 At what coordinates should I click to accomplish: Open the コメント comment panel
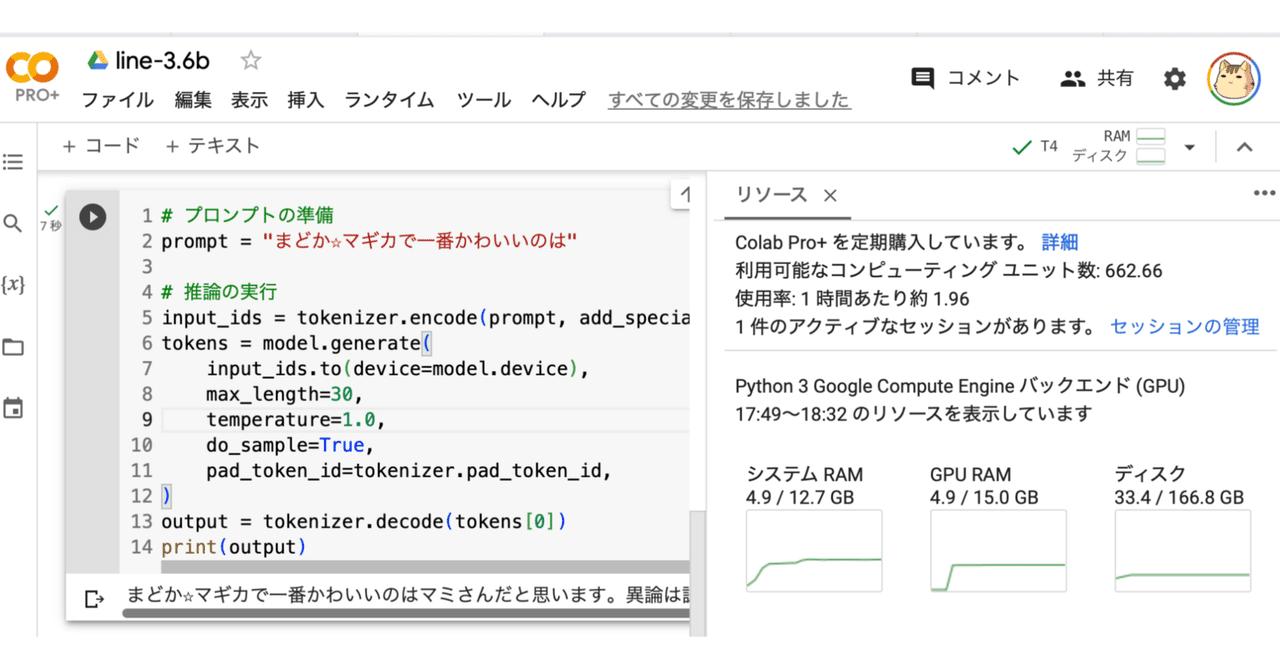[x=966, y=78]
